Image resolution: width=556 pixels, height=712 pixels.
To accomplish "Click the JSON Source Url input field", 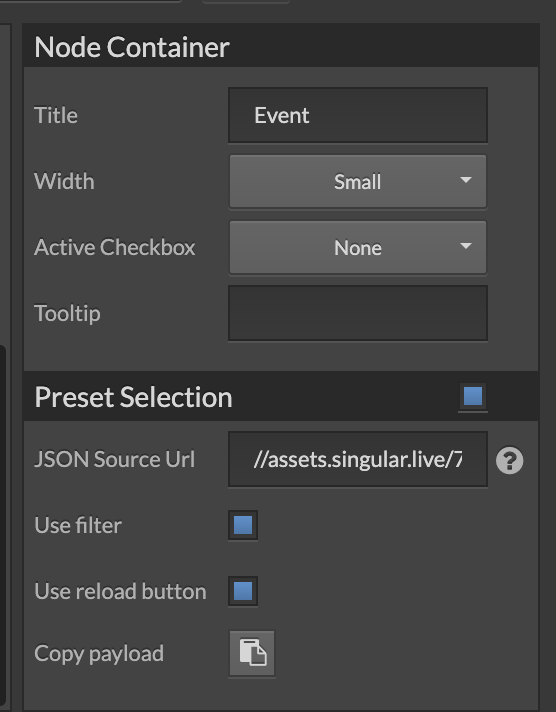I will 358,459.
